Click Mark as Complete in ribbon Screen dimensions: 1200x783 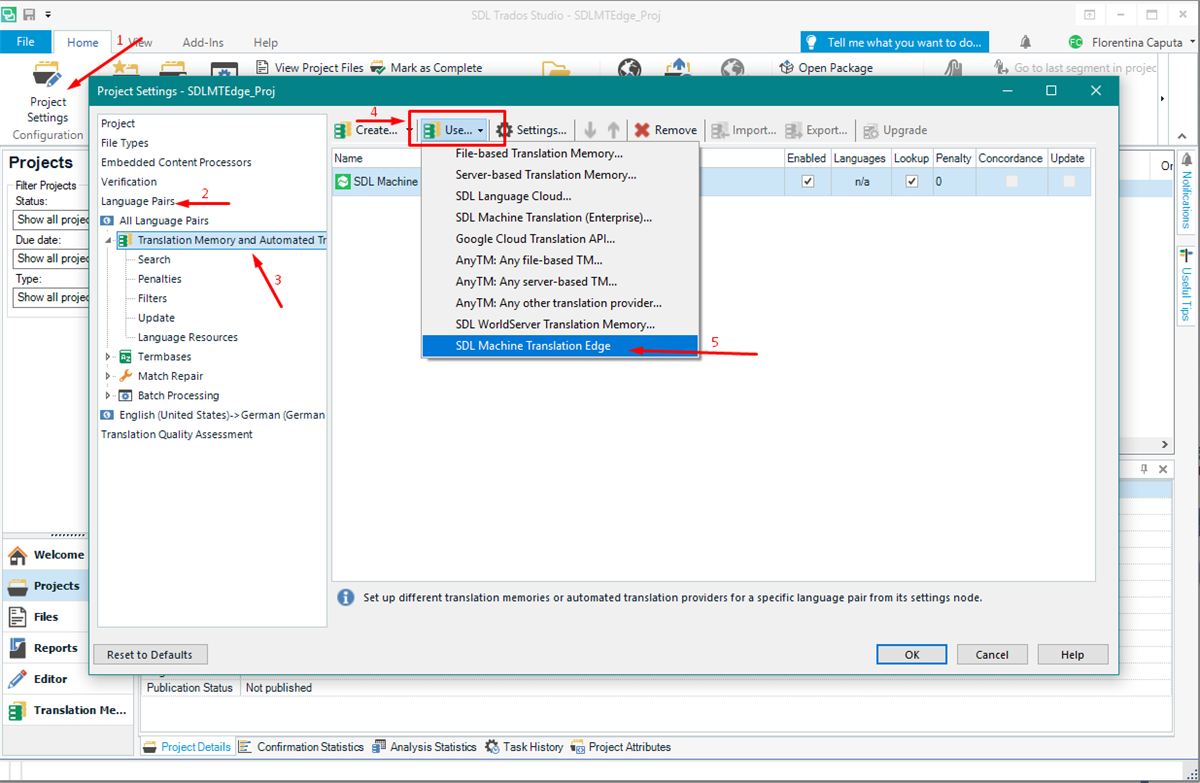pyautogui.click(x=426, y=68)
